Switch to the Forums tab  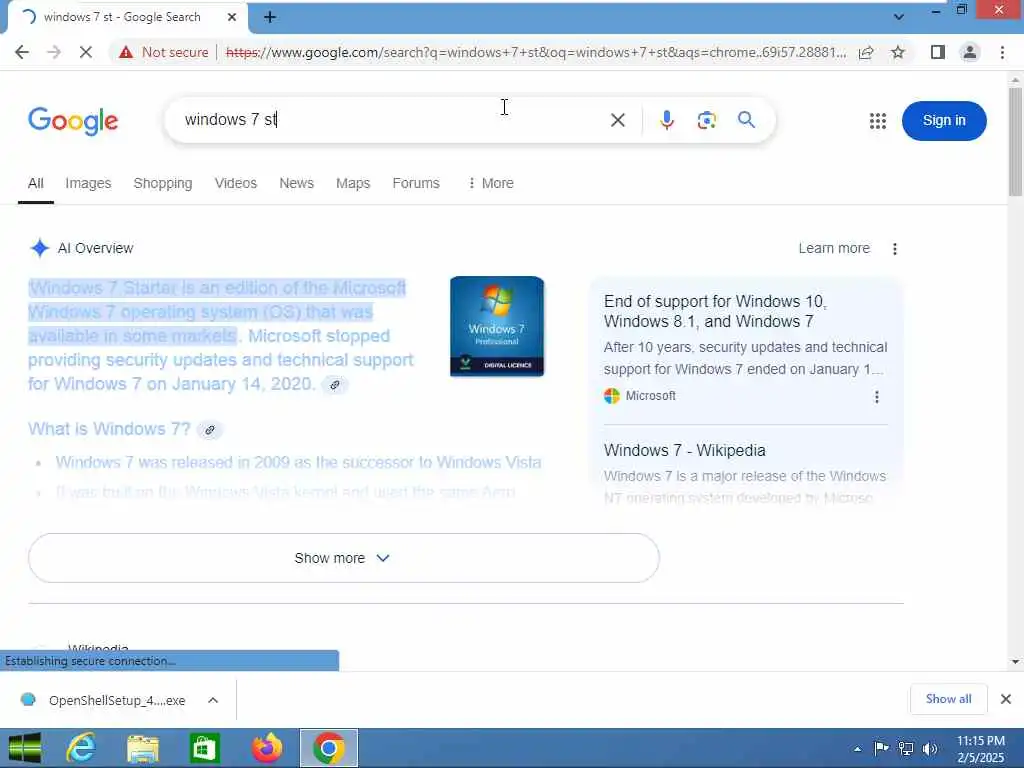coord(416,184)
